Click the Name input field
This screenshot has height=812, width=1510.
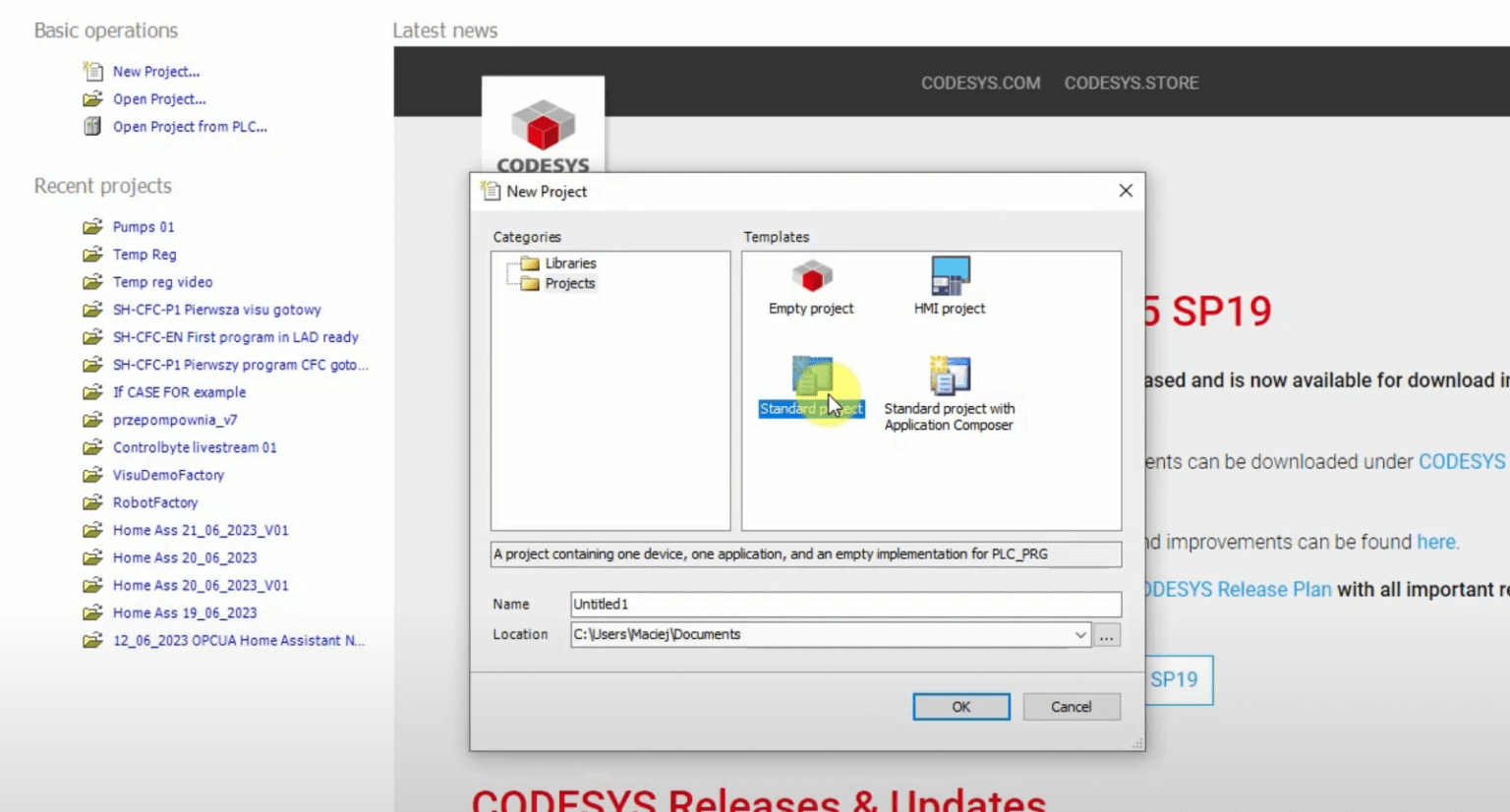click(x=845, y=605)
